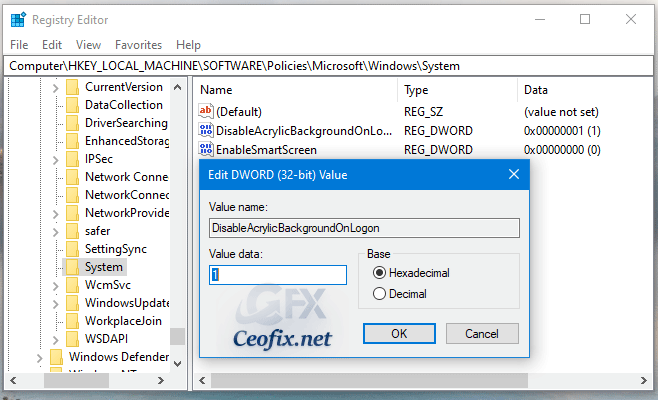Screen dimensions: 658x400
Task: Click the DataCollection folder icon
Action: (x=72, y=105)
